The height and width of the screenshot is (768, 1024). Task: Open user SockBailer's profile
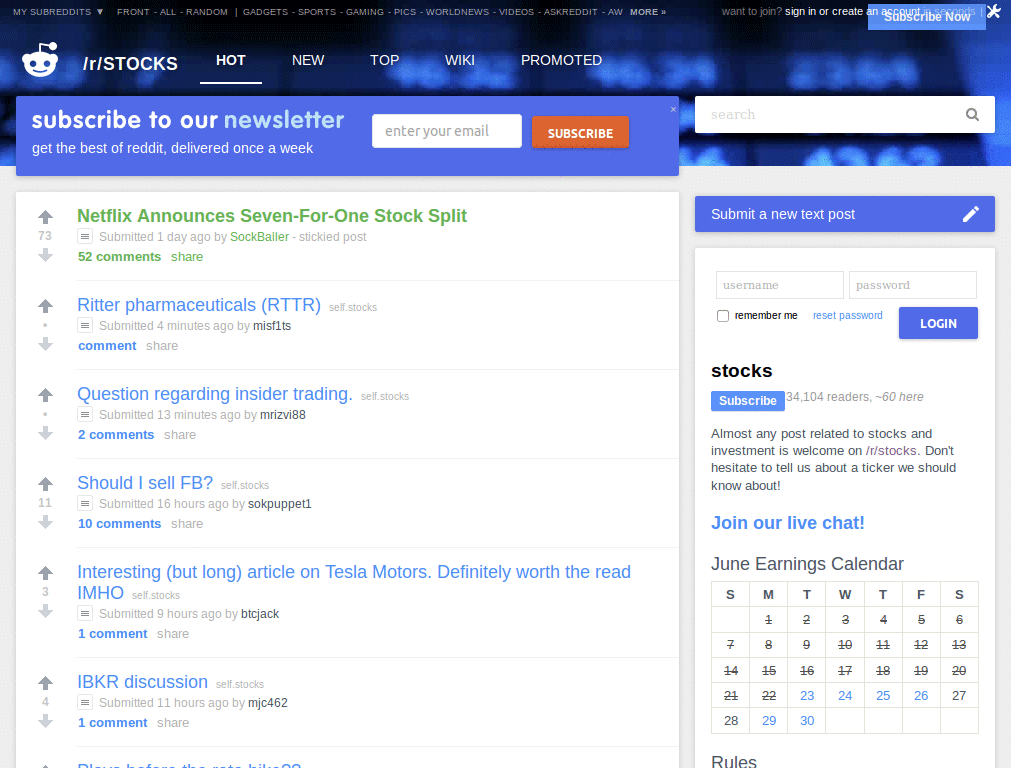(259, 236)
